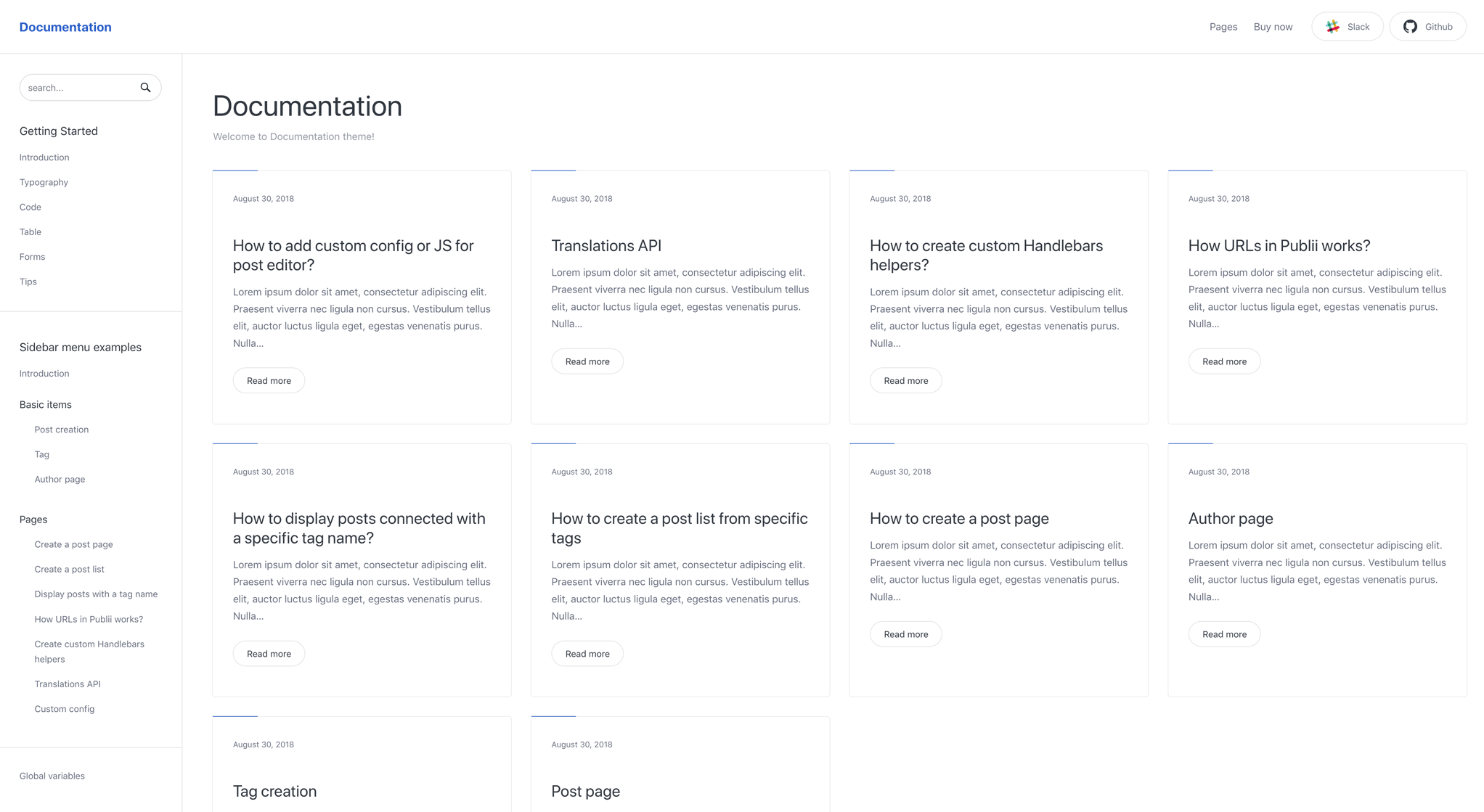
Task: Read more about Translations API
Action: click(x=587, y=361)
